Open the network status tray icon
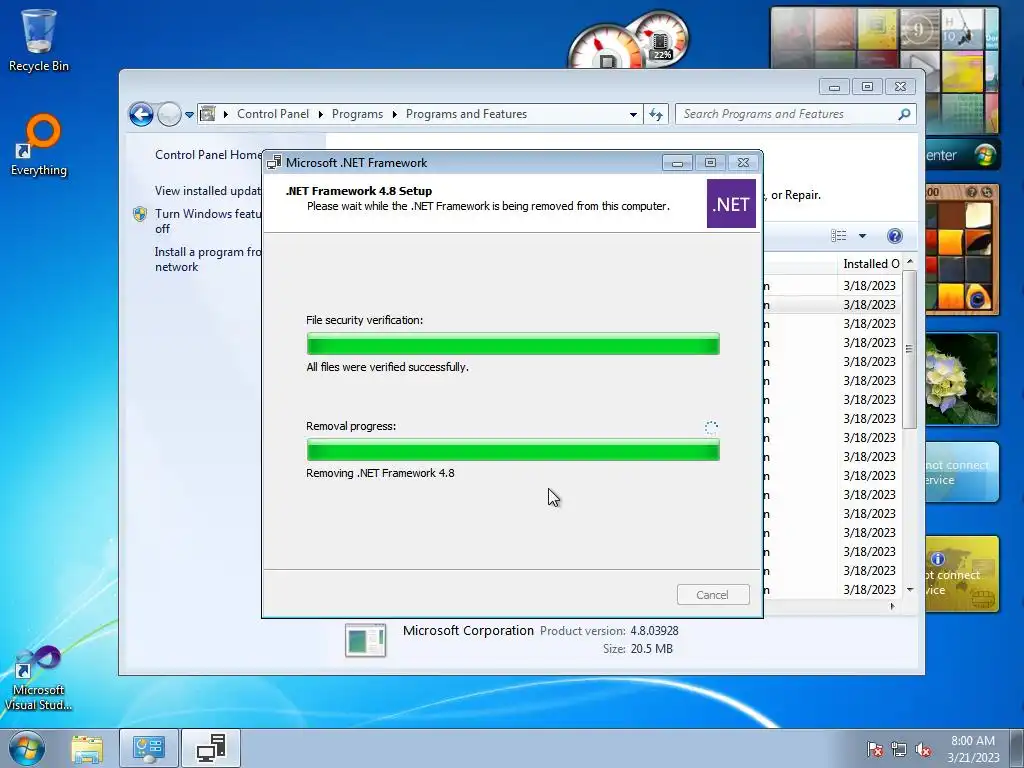 point(899,749)
